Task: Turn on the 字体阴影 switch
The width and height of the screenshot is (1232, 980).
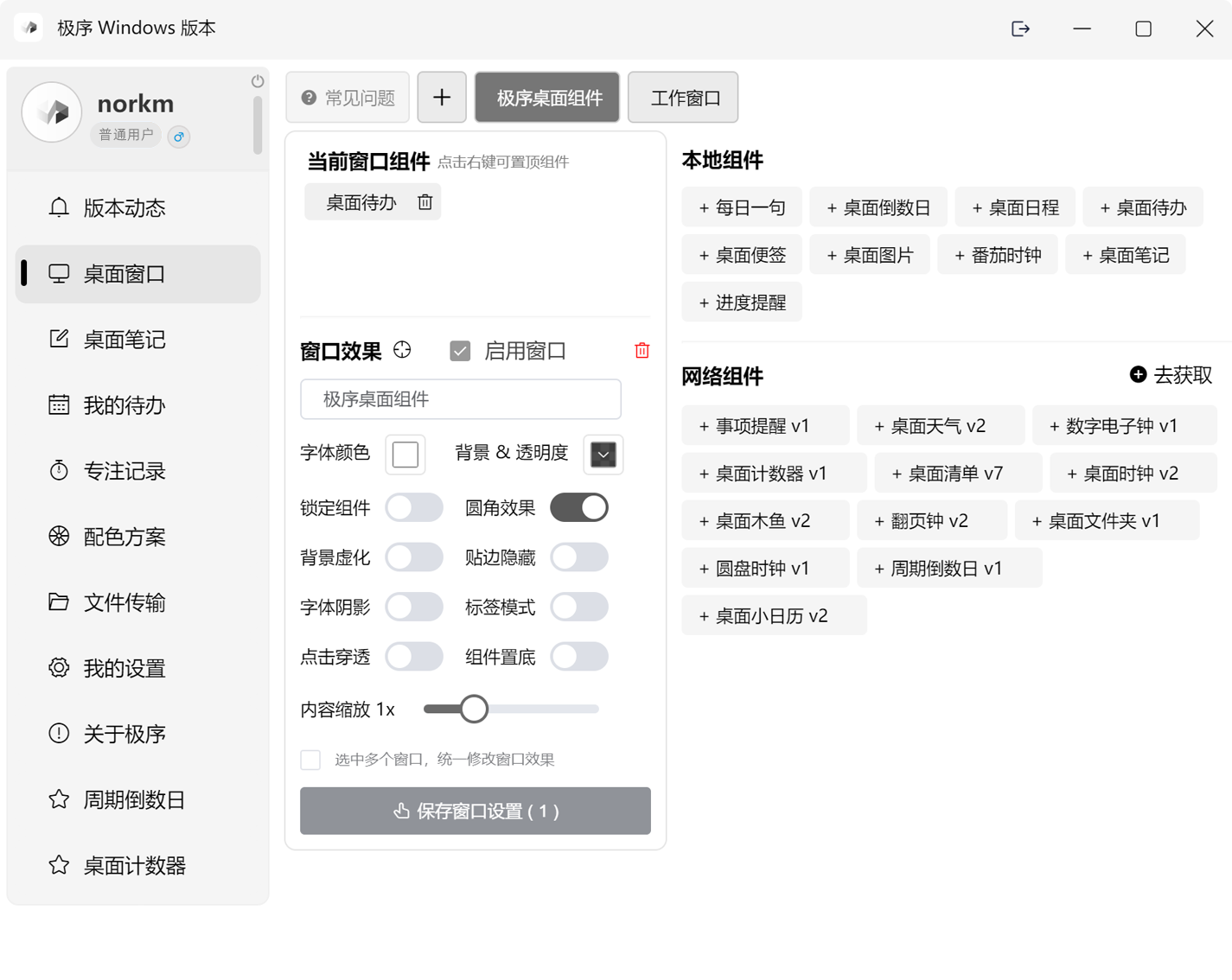Action: pyautogui.click(x=414, y=607)
